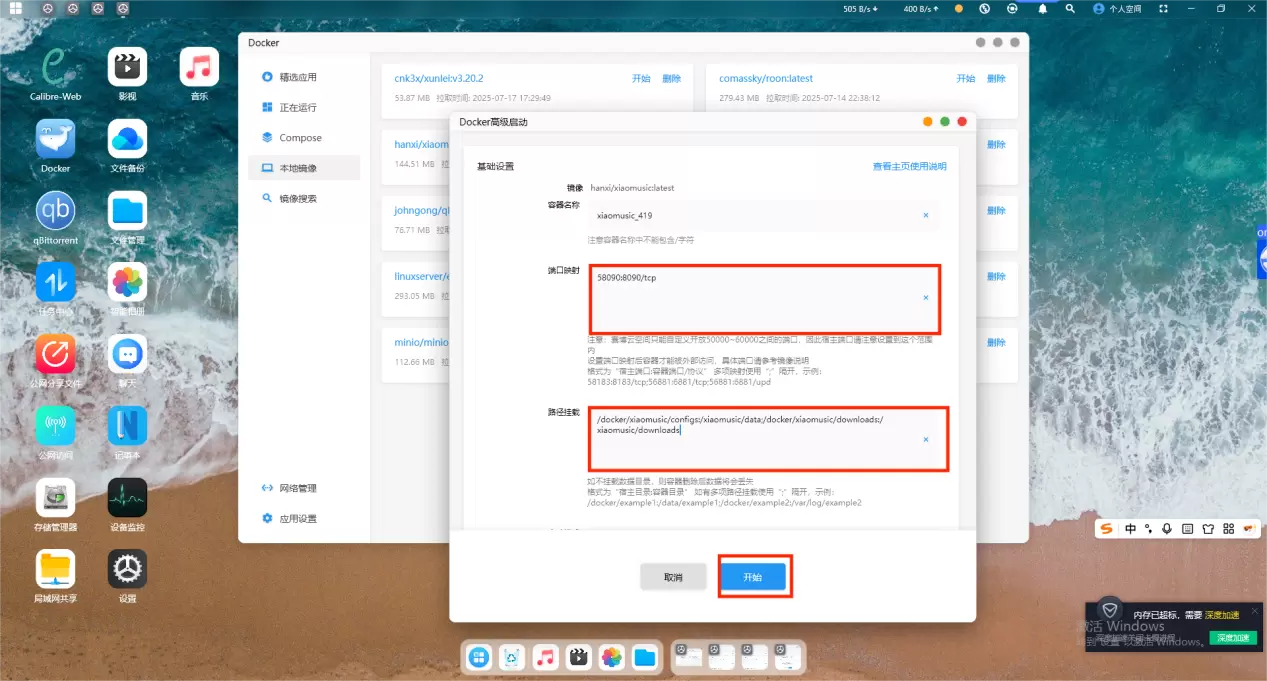
Task: Click the notification bell in top bar
Action: tap(1042, 8)
